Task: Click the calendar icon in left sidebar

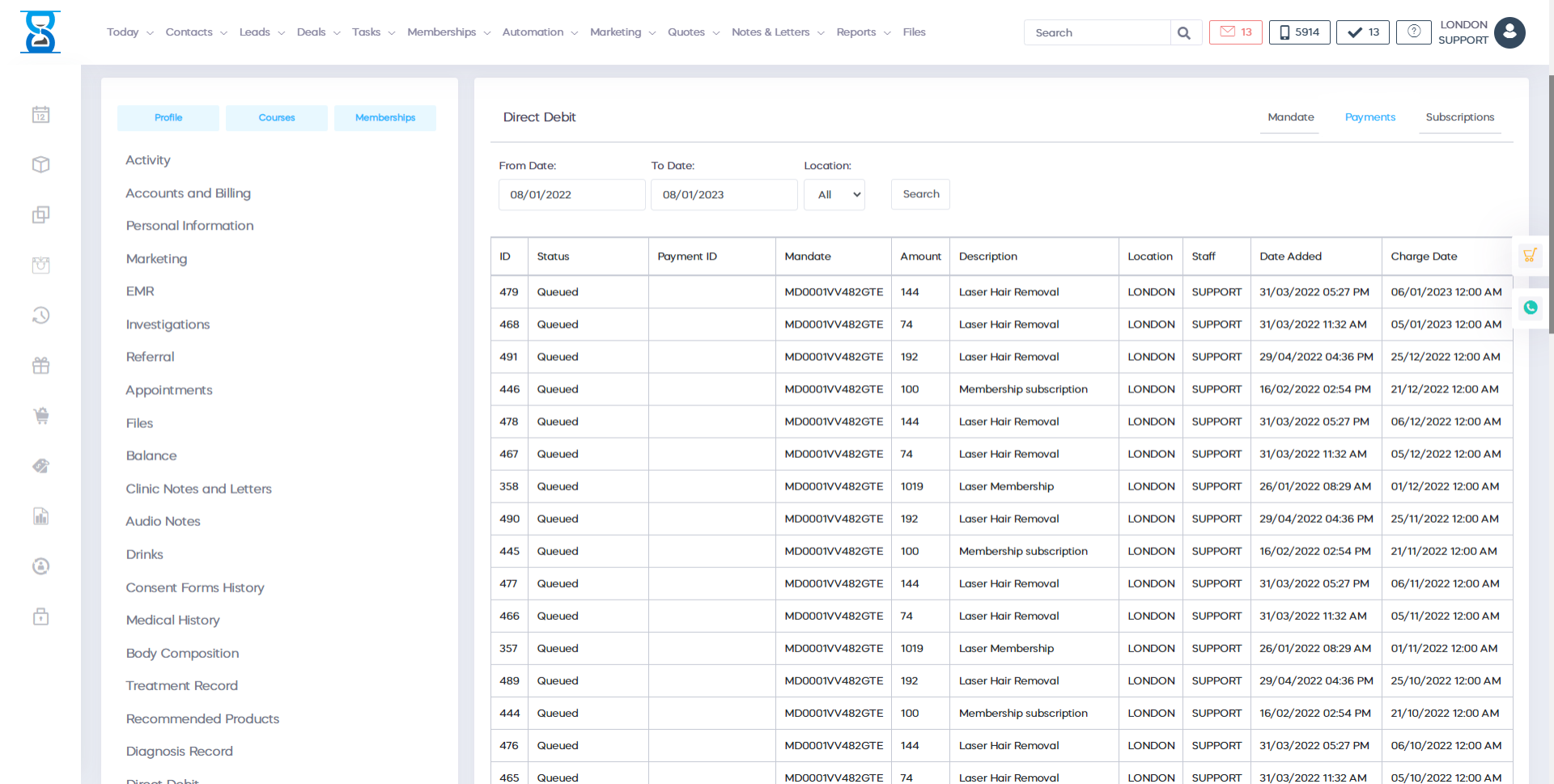Action: pos(40,115)
